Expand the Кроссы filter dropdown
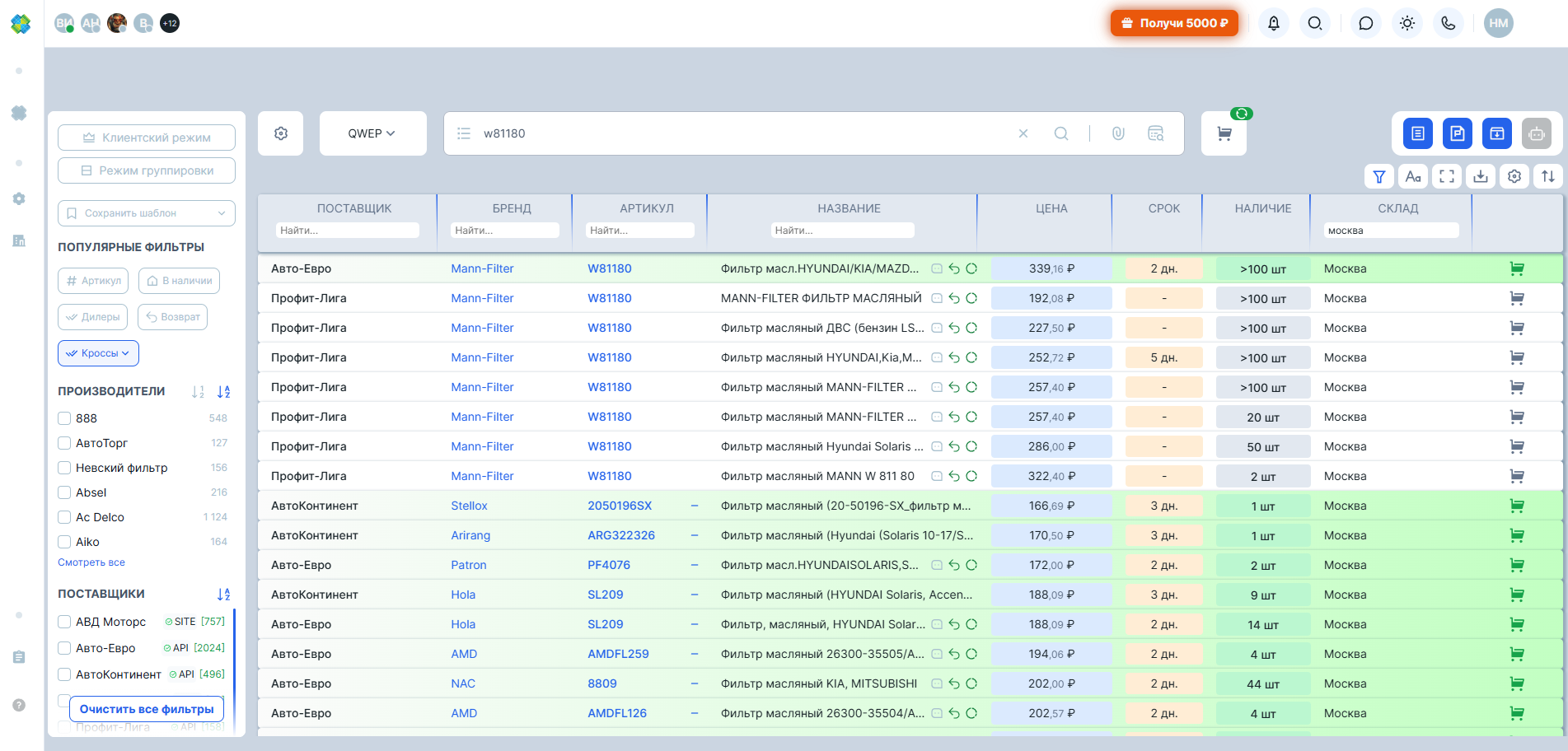The height and width of the screenshot is (751, 1568). tap(99, 353)
